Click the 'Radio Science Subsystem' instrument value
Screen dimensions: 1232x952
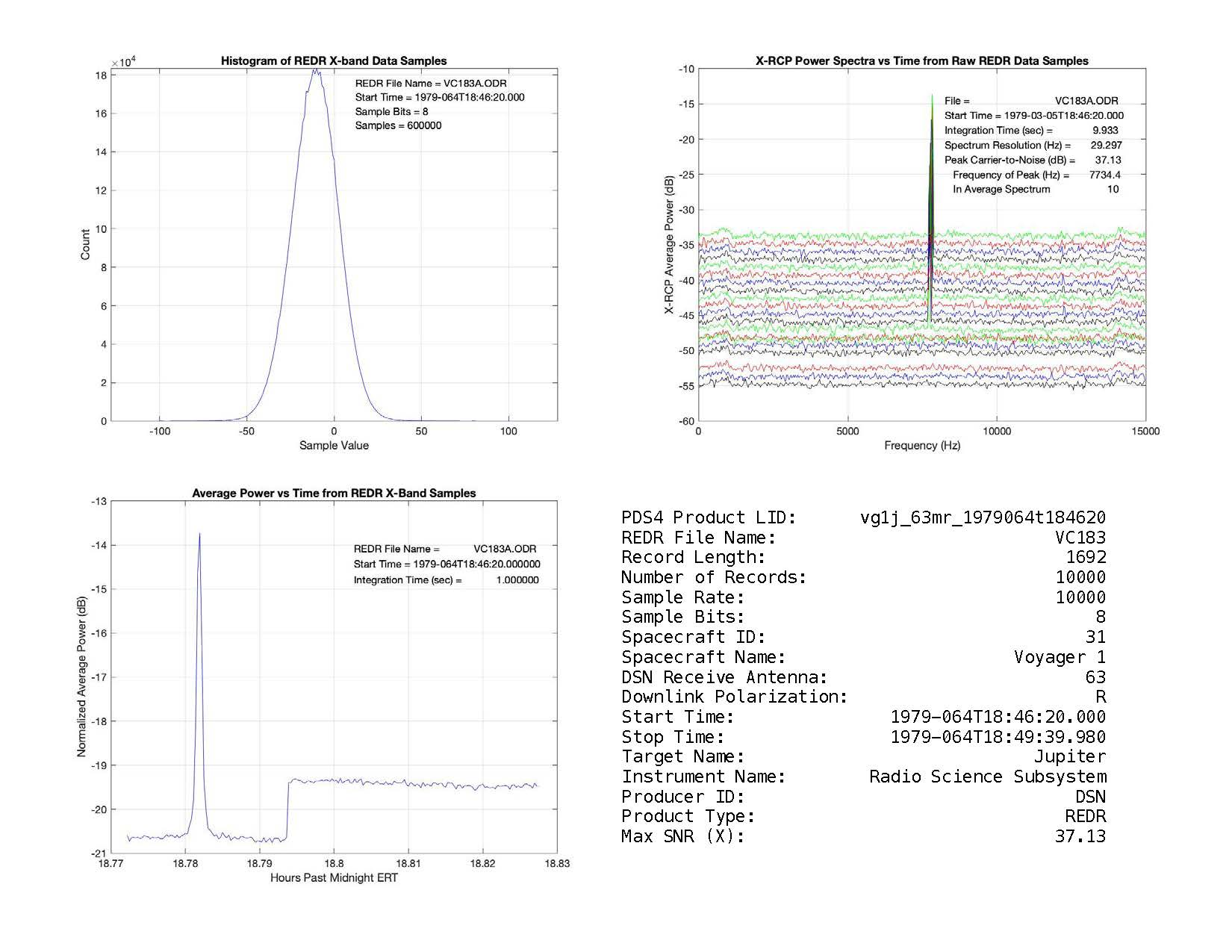pos(987,777)
